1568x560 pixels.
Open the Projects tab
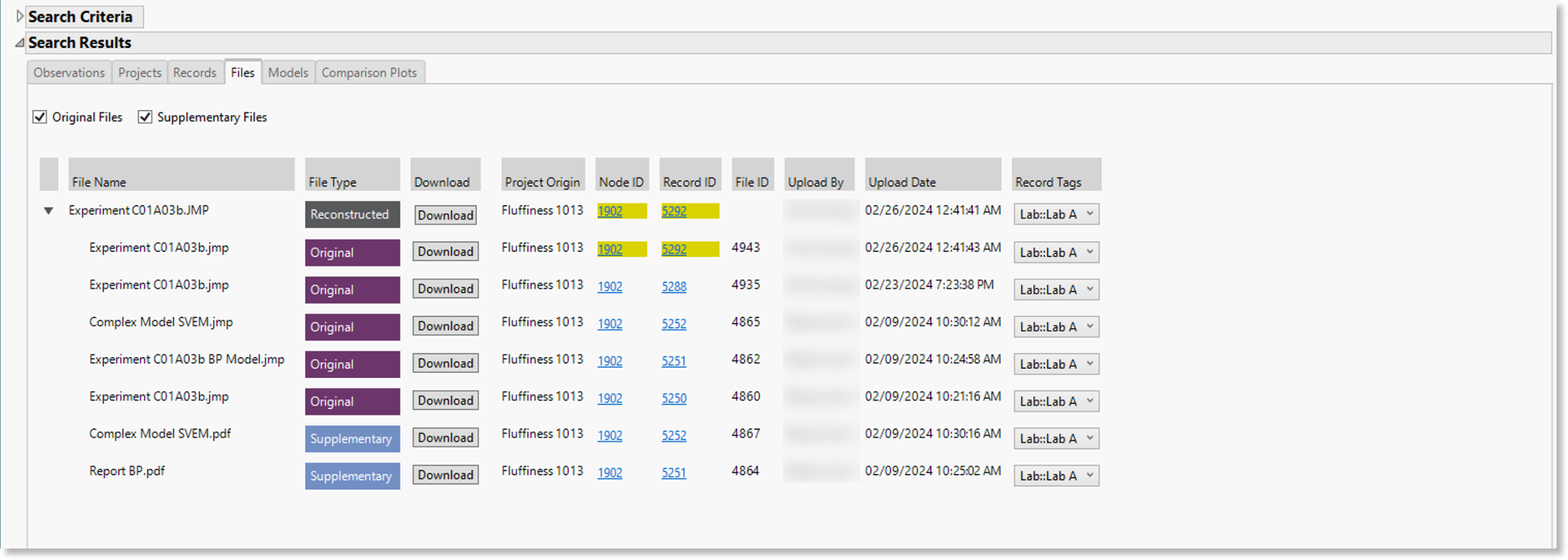point(139,73)
